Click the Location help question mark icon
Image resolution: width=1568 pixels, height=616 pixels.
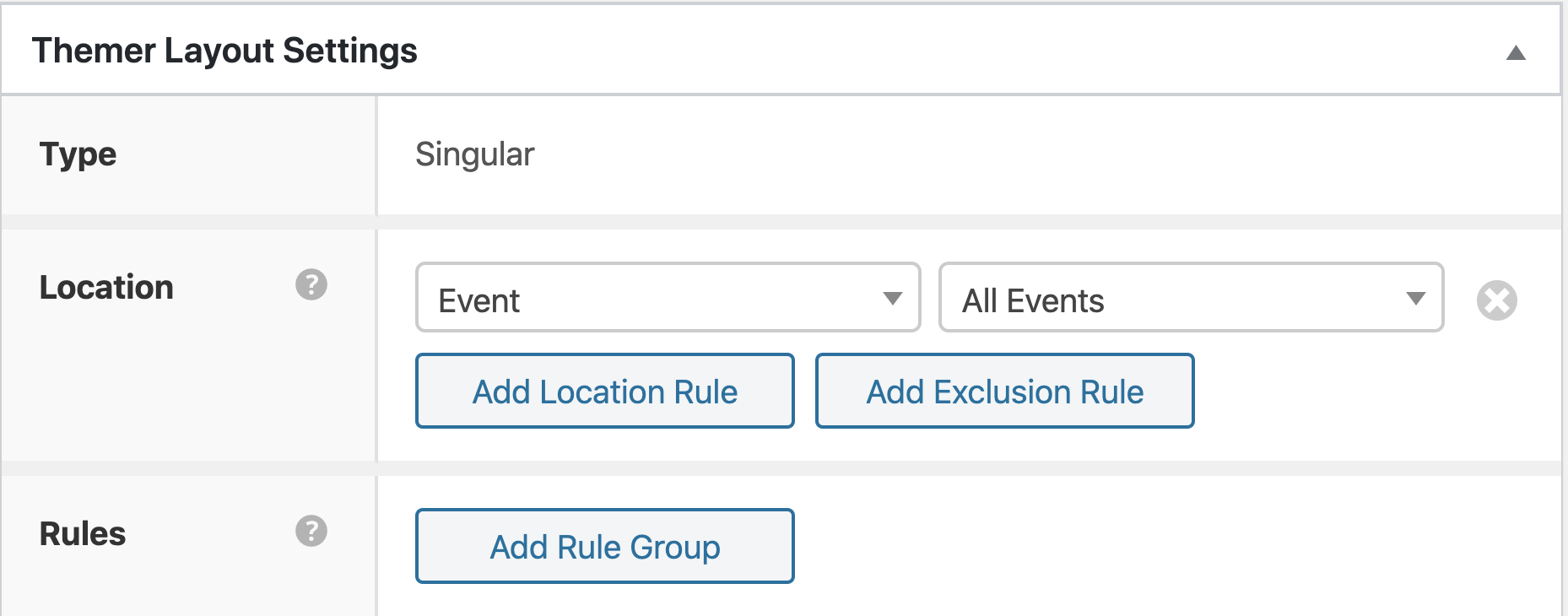click(x=311, y=285)
